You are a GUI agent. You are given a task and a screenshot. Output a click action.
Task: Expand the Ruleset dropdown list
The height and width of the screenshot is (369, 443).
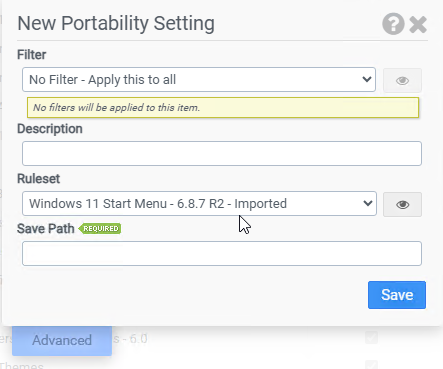point(199,203)
